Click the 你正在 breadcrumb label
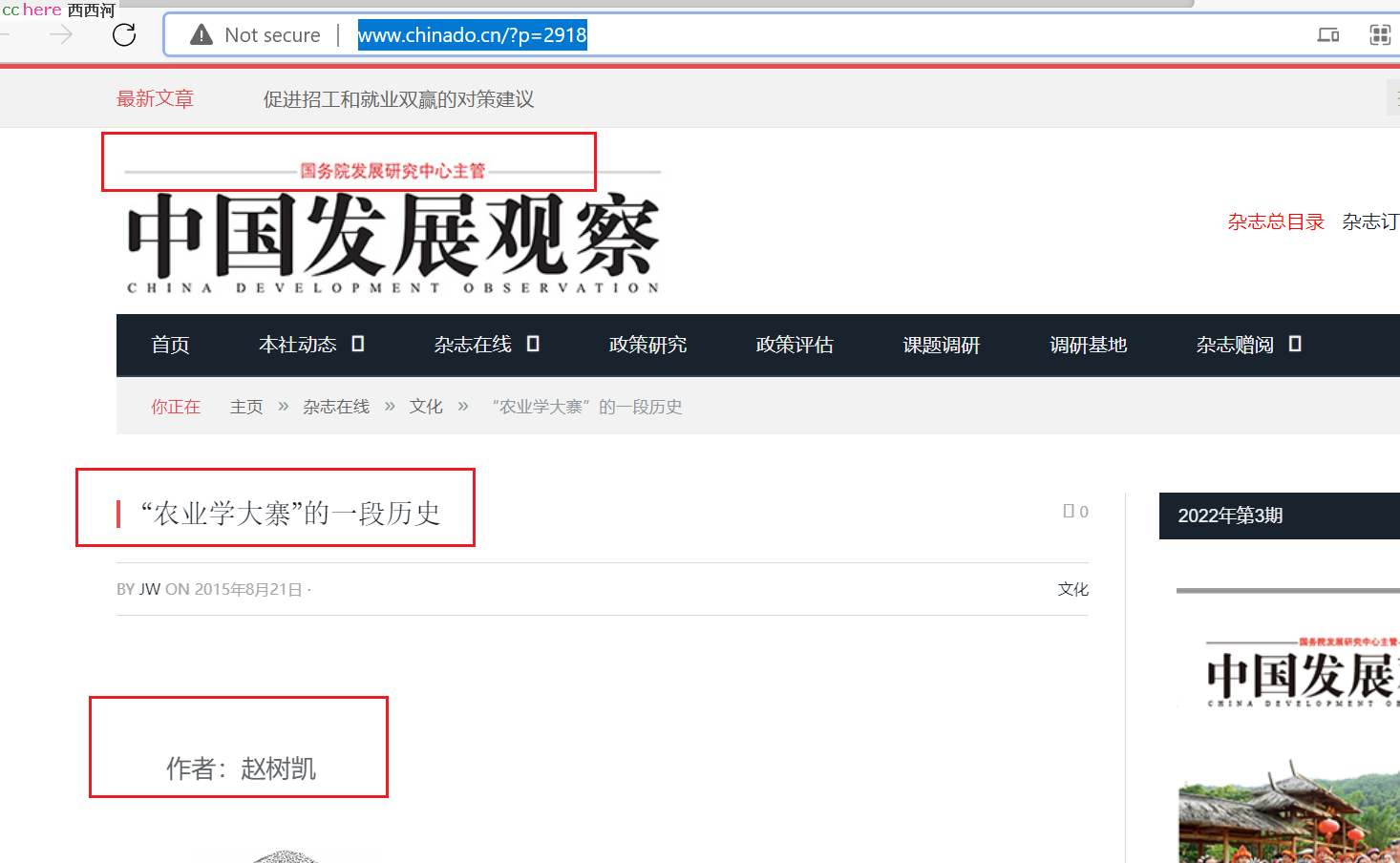 click(x=176, y=407)
